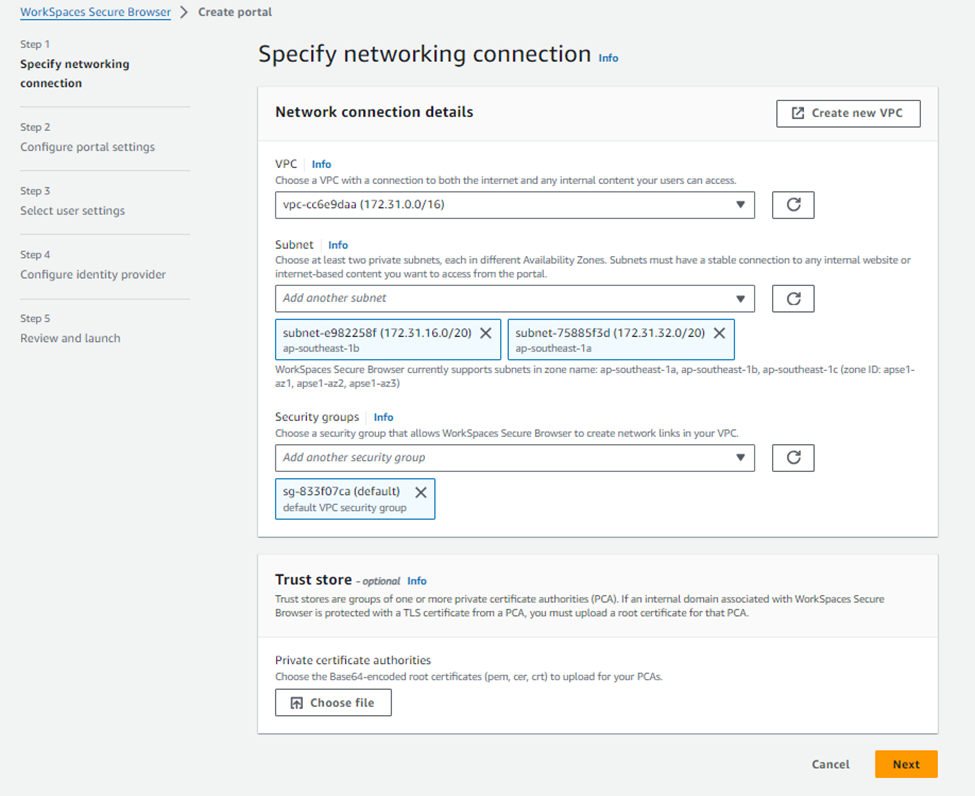Image resolution: width=975 pixels, height=796 pixels.
Task: Remove subnet-e982258f from selected subnets
Action: tap(486, 333)
